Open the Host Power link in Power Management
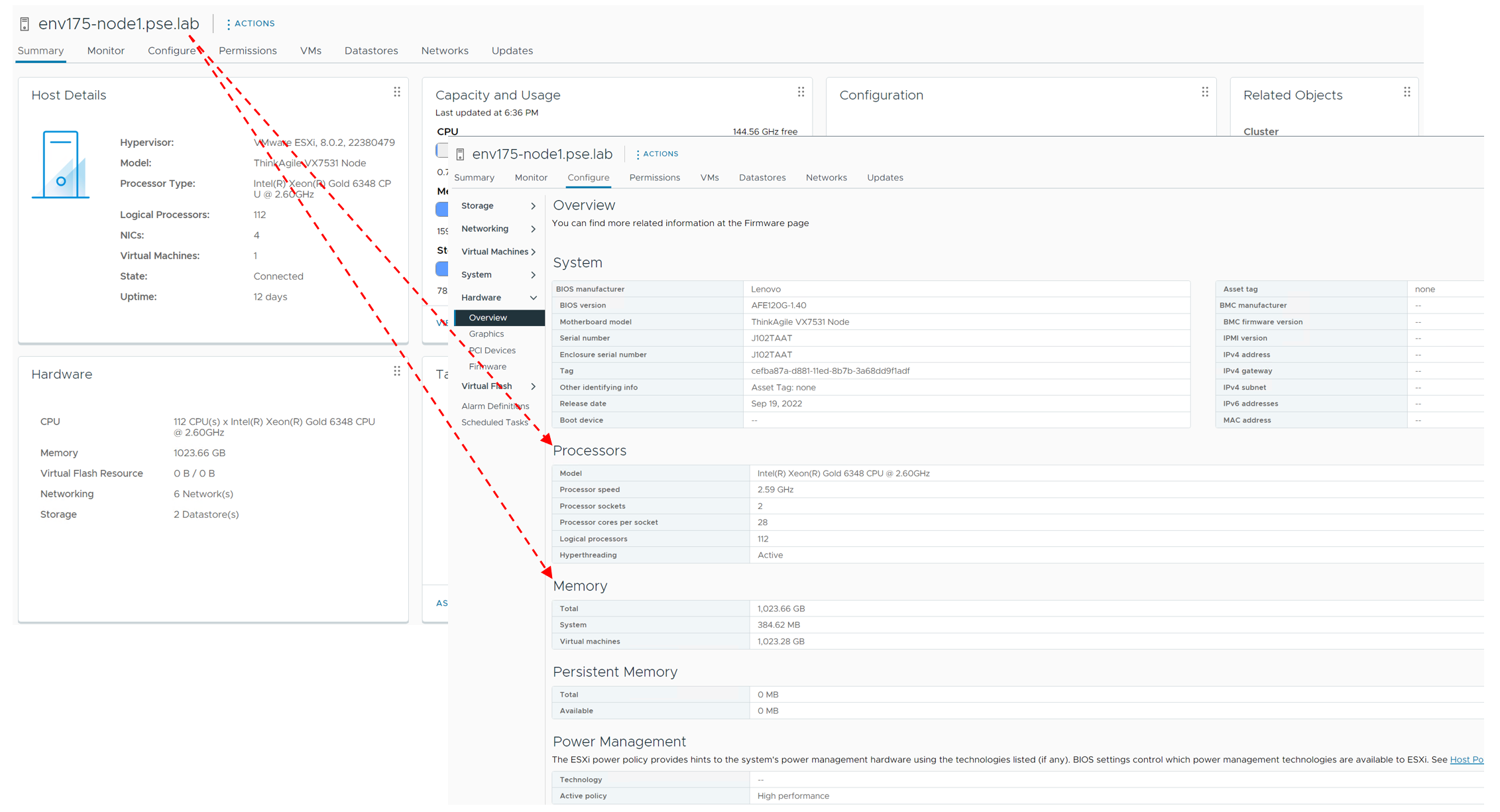 pyautogui.click(x=1466, y=760)
